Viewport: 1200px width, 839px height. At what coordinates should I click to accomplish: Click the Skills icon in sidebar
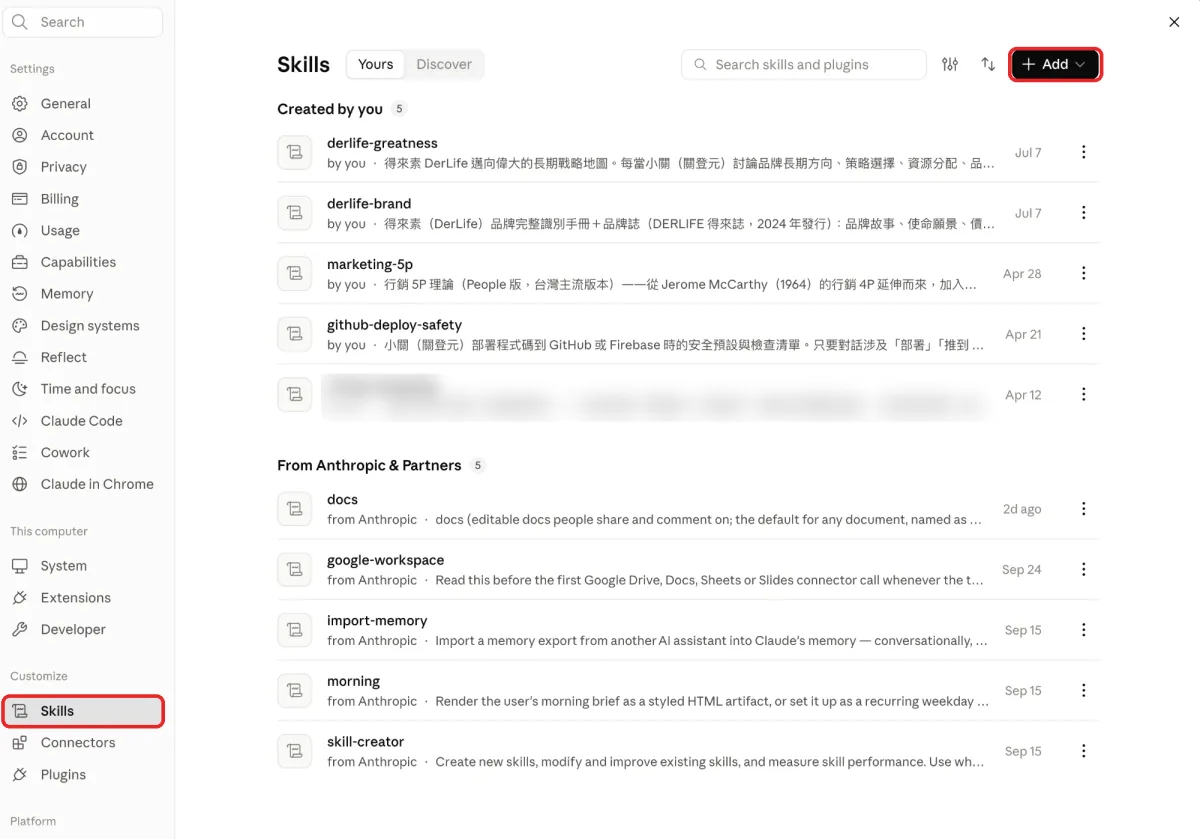(x=20, y=711)
